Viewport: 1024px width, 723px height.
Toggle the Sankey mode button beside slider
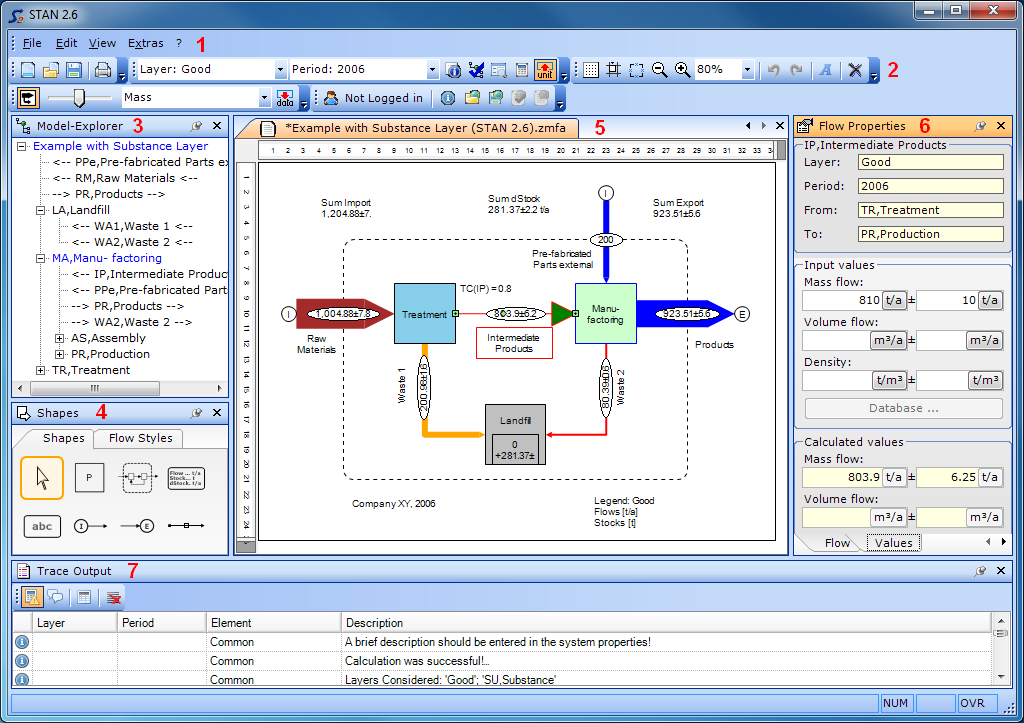28,98
